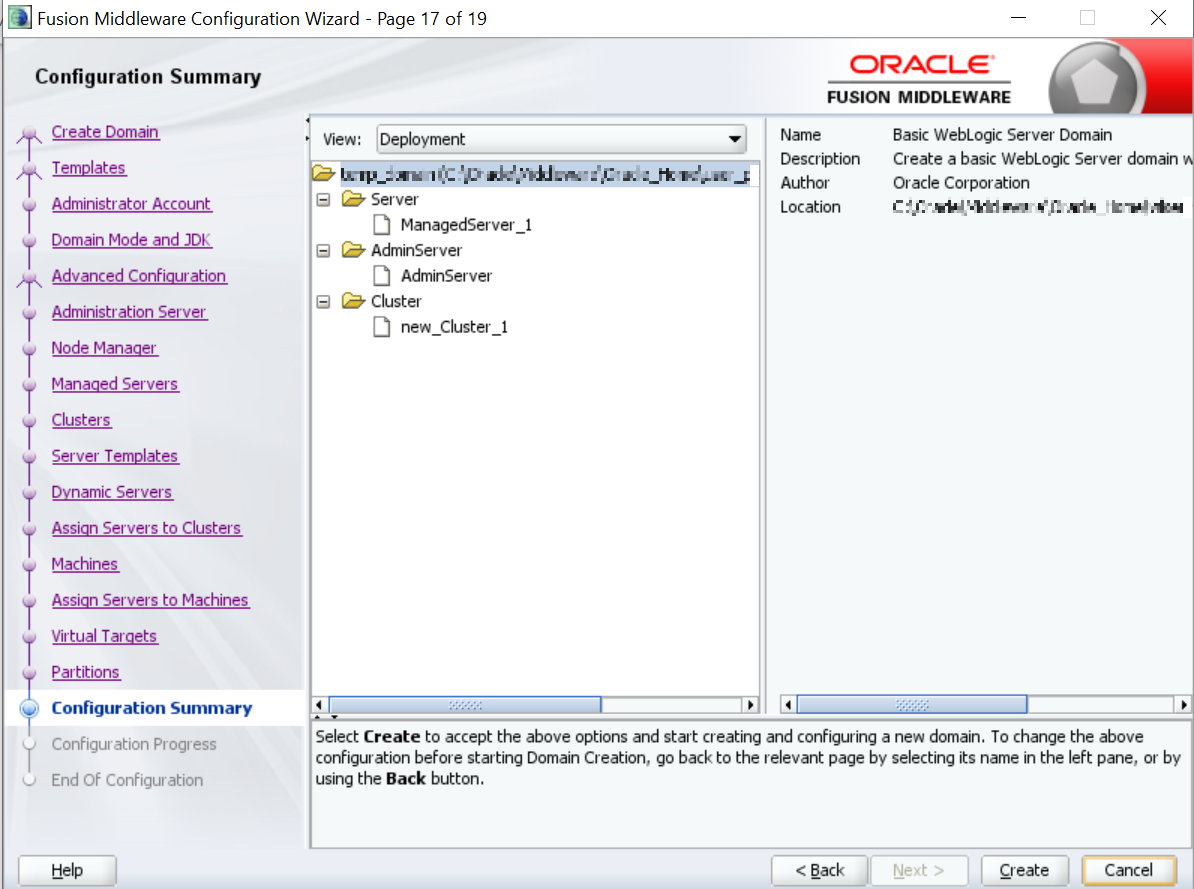The image size is (1194, 889).
Task: Select the AdminServer folder label
Action: (x=417, y=250)
